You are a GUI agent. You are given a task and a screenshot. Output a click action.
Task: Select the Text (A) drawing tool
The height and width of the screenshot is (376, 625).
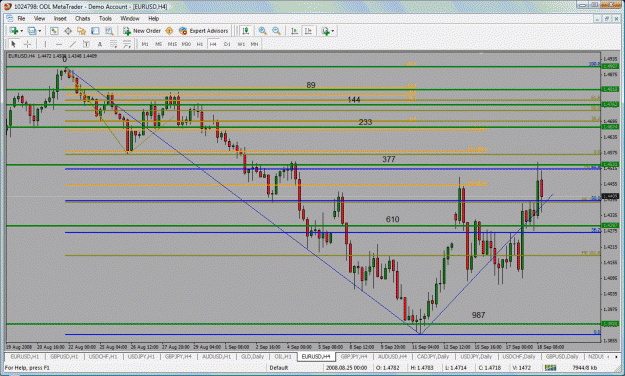click(x=100, y=44)
